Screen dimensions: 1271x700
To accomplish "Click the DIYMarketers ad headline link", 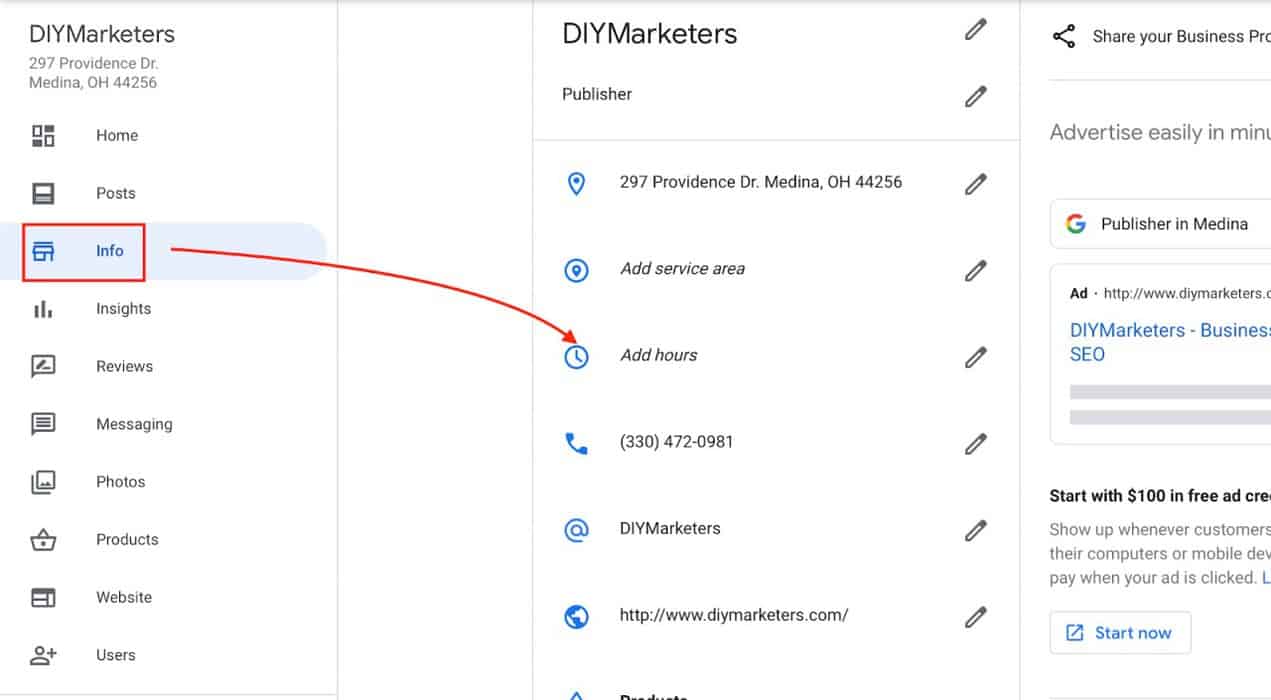I will [1170, 342].
